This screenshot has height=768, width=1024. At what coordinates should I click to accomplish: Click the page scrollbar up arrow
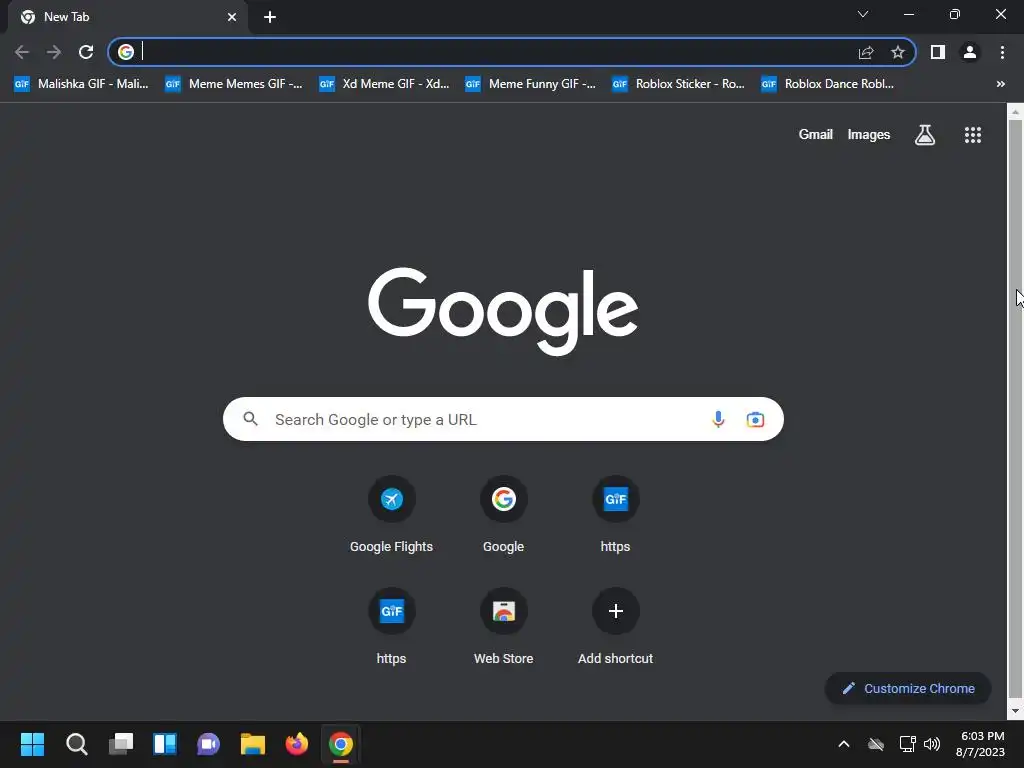pyautogui.click(x=1015, y=112)
